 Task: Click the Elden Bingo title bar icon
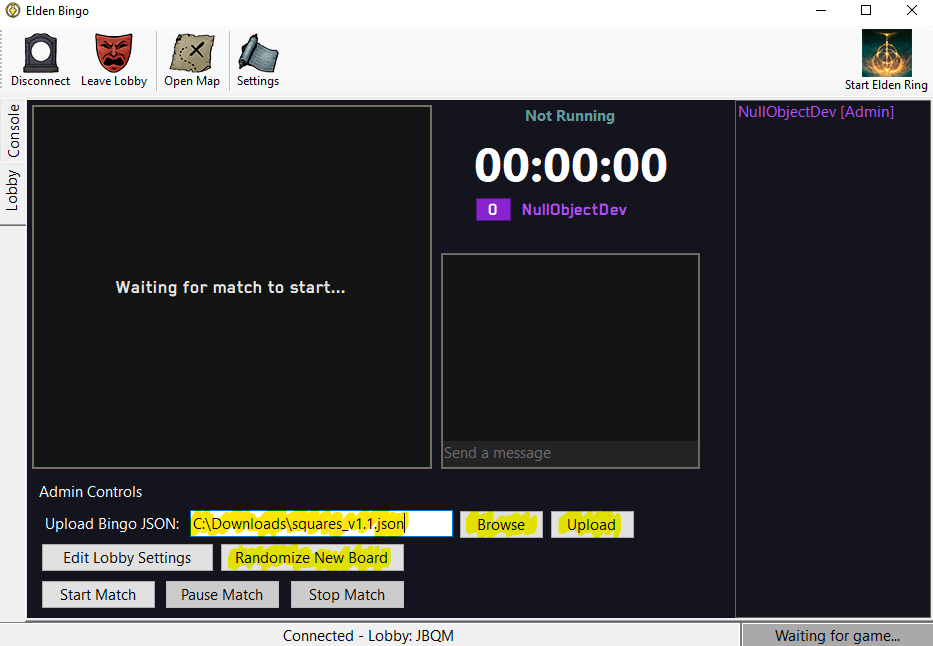(x=12, y=11)
